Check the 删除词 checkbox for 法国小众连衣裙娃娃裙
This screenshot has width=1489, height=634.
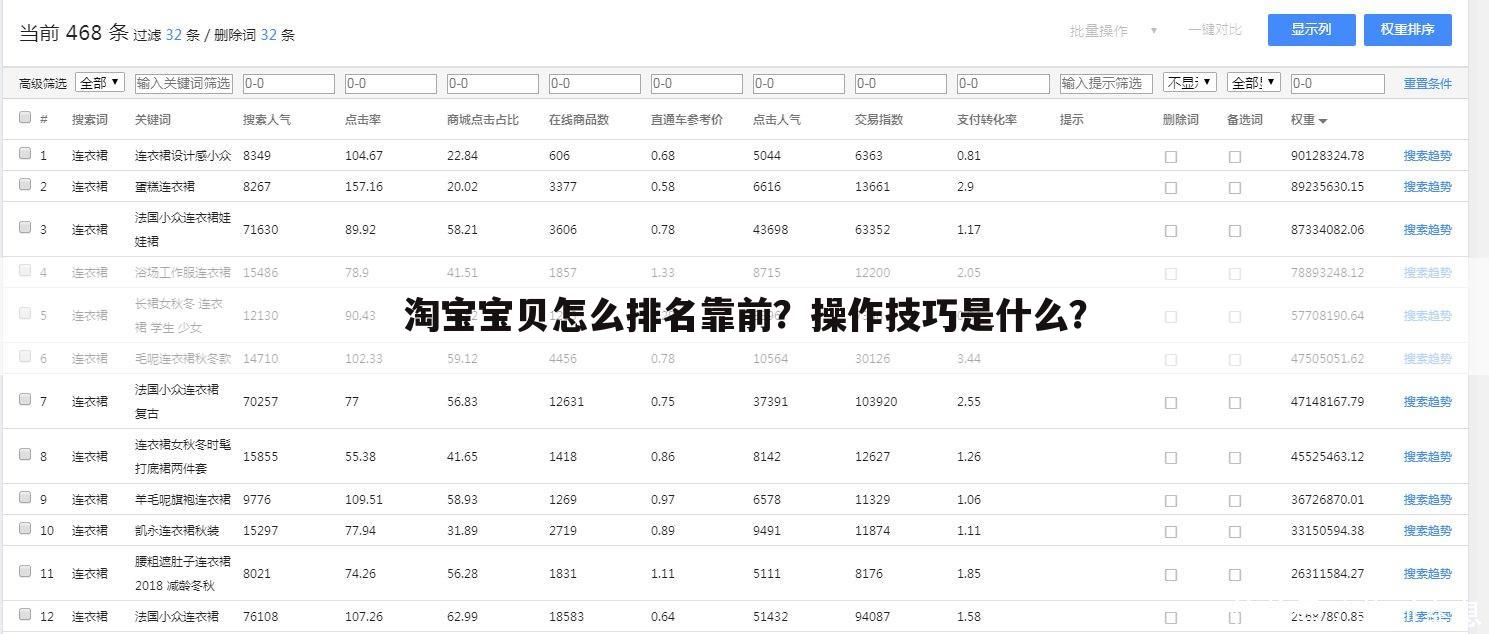click(1170, 229)
